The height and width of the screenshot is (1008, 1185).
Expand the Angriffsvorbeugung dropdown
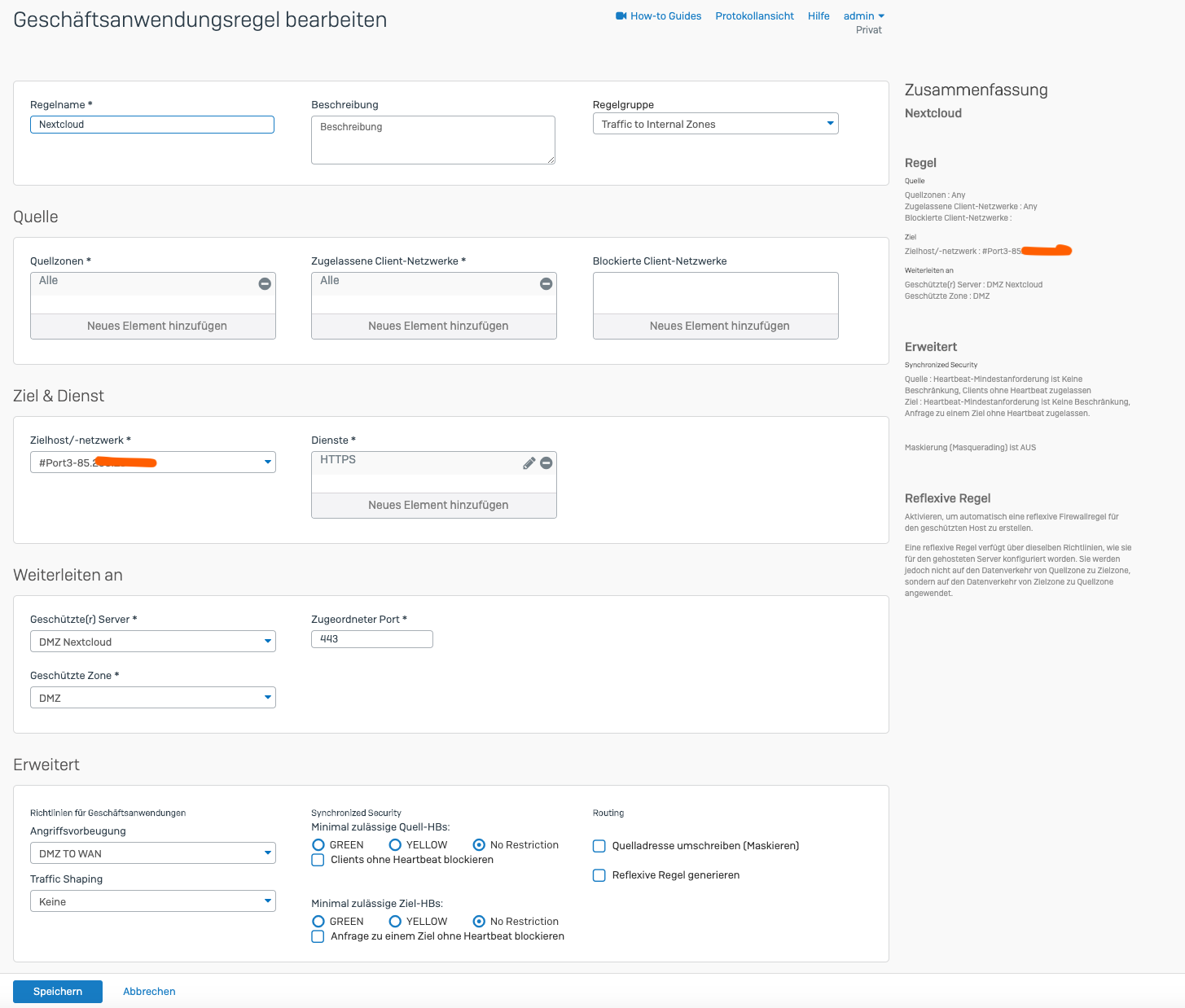[153, 853]
